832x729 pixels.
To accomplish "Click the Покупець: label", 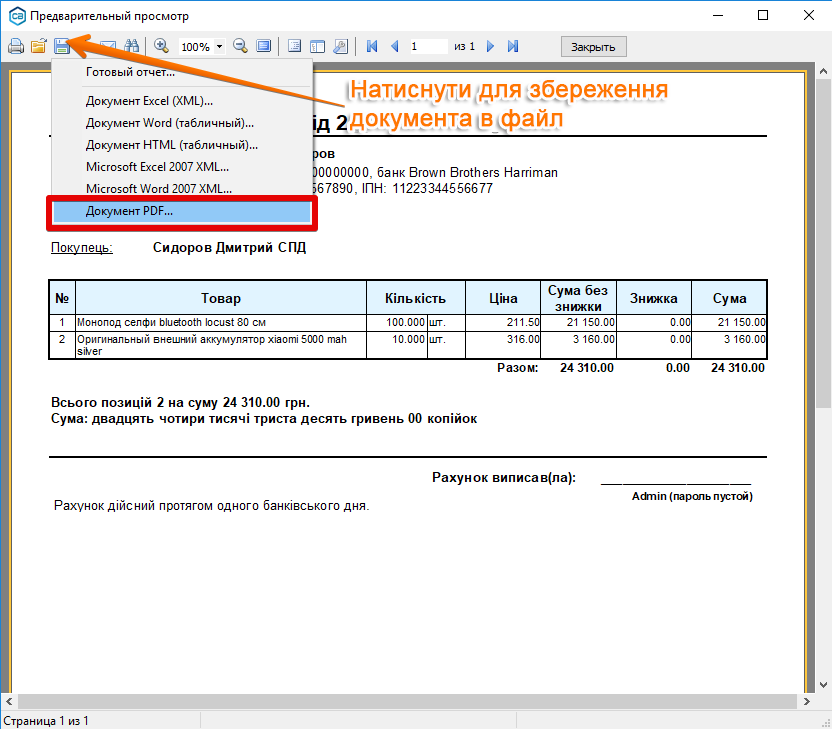I will point(82,248).
